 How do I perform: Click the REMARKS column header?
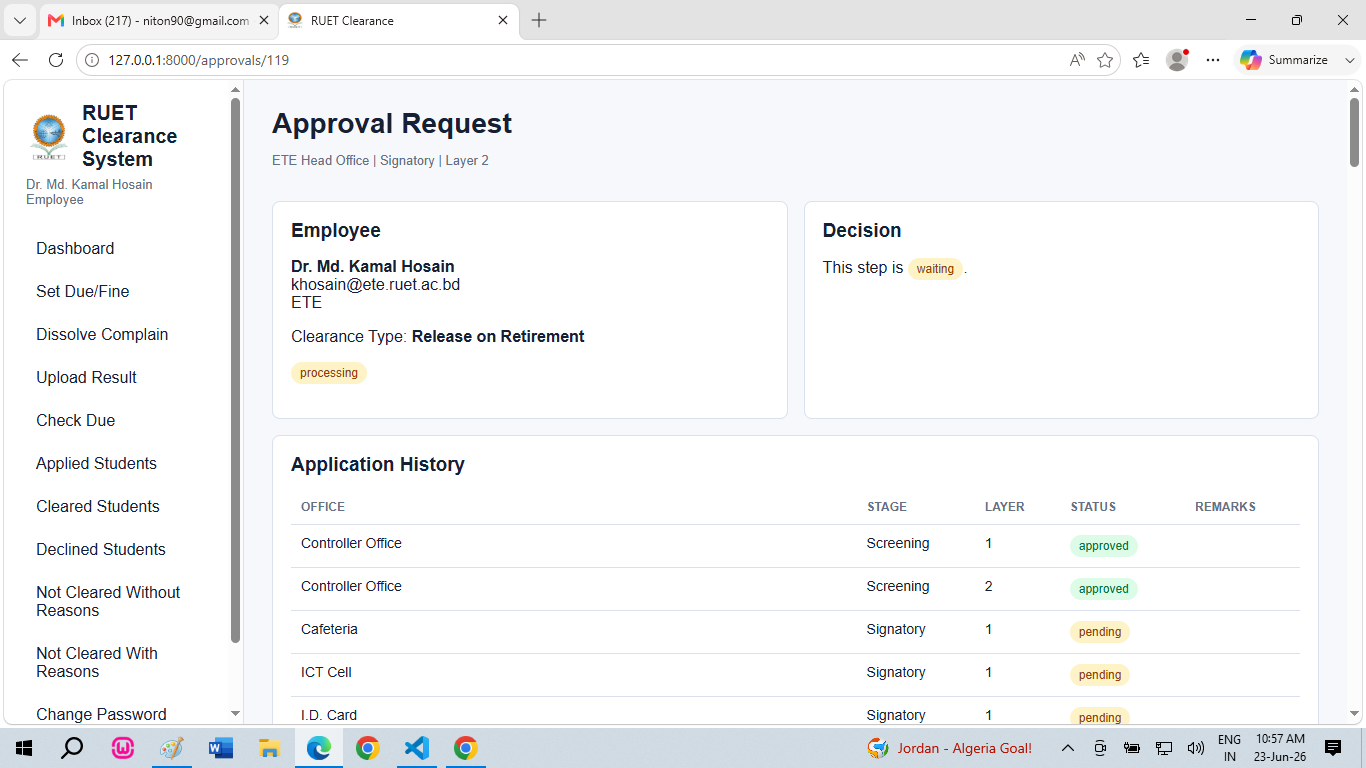click(1225, 507)
